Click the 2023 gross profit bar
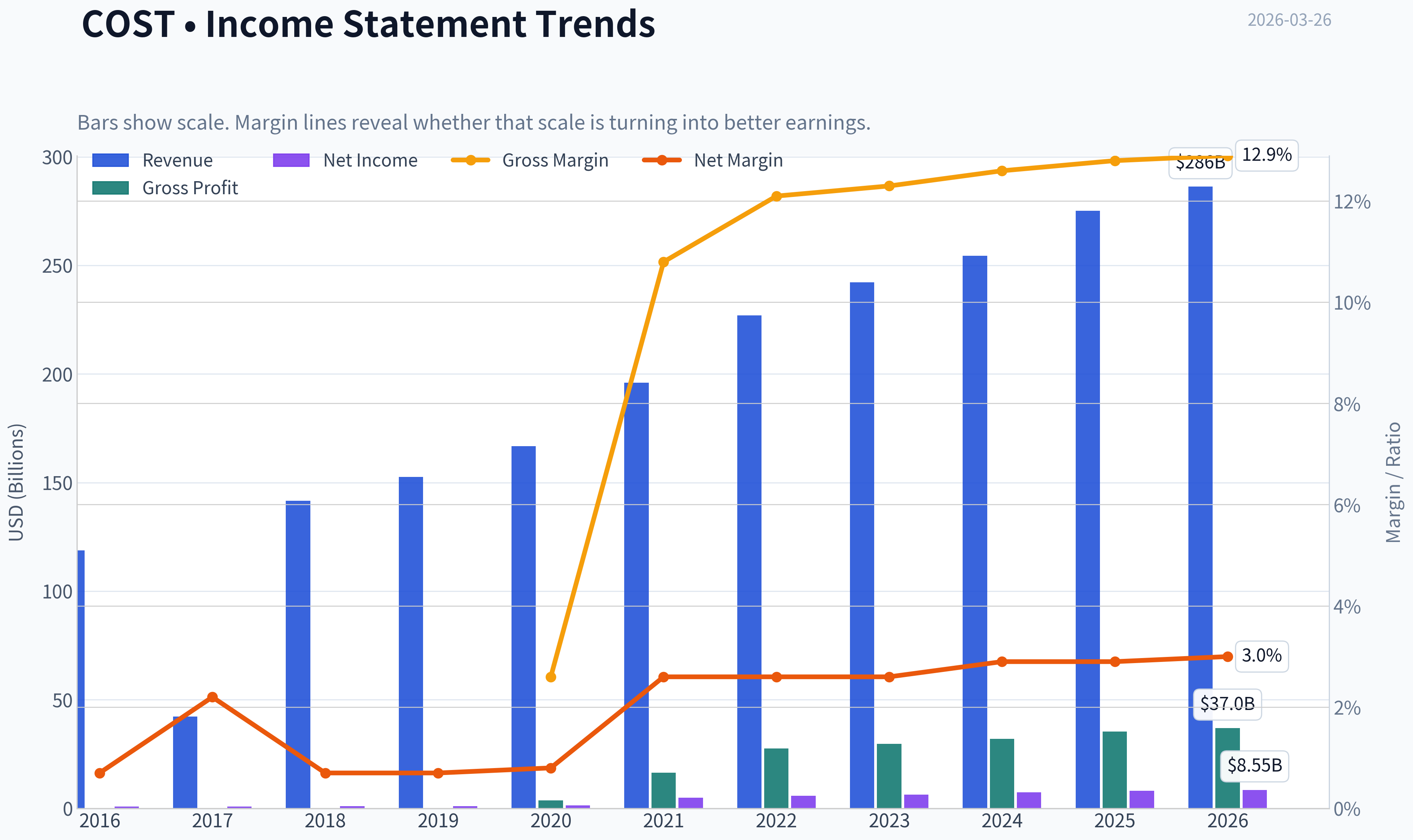The height and width of the screenshot is (840, 1413). [889, 776]
